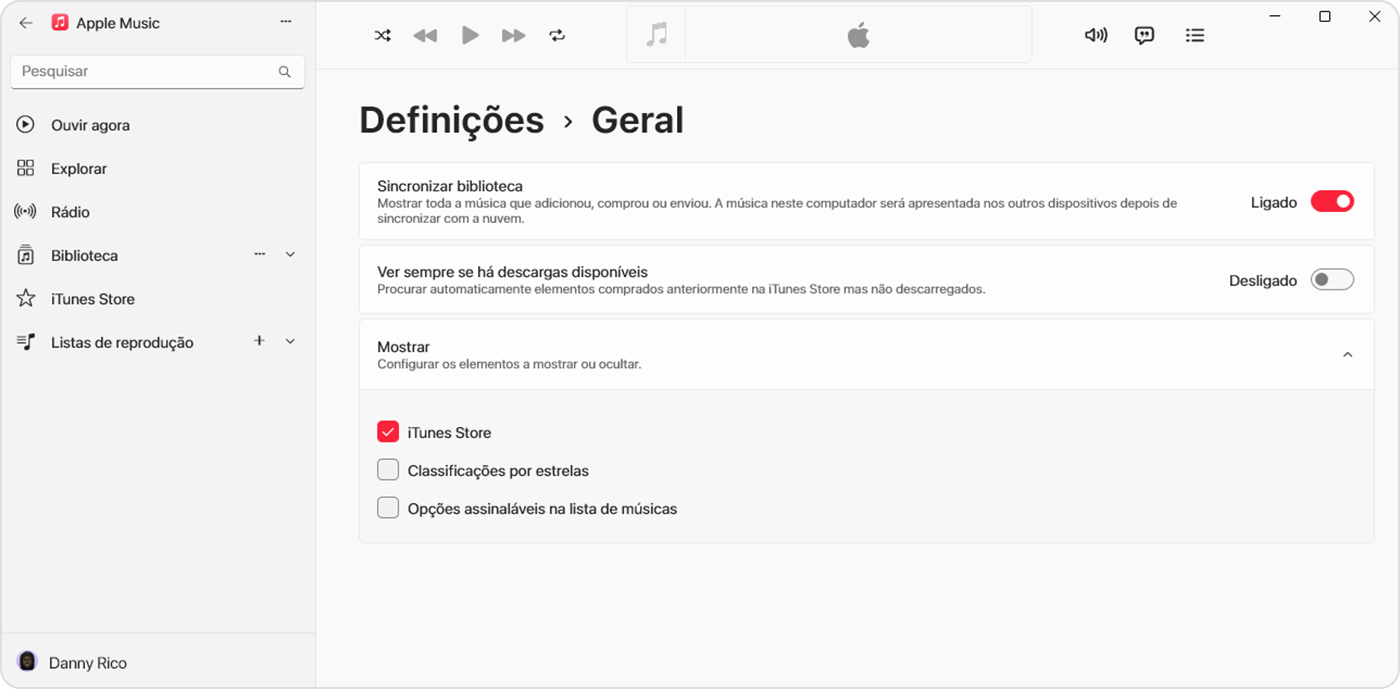Click the Pesquisar search field
The width and height of the screenshot is (1400, 690).
[x=140, y=71]
